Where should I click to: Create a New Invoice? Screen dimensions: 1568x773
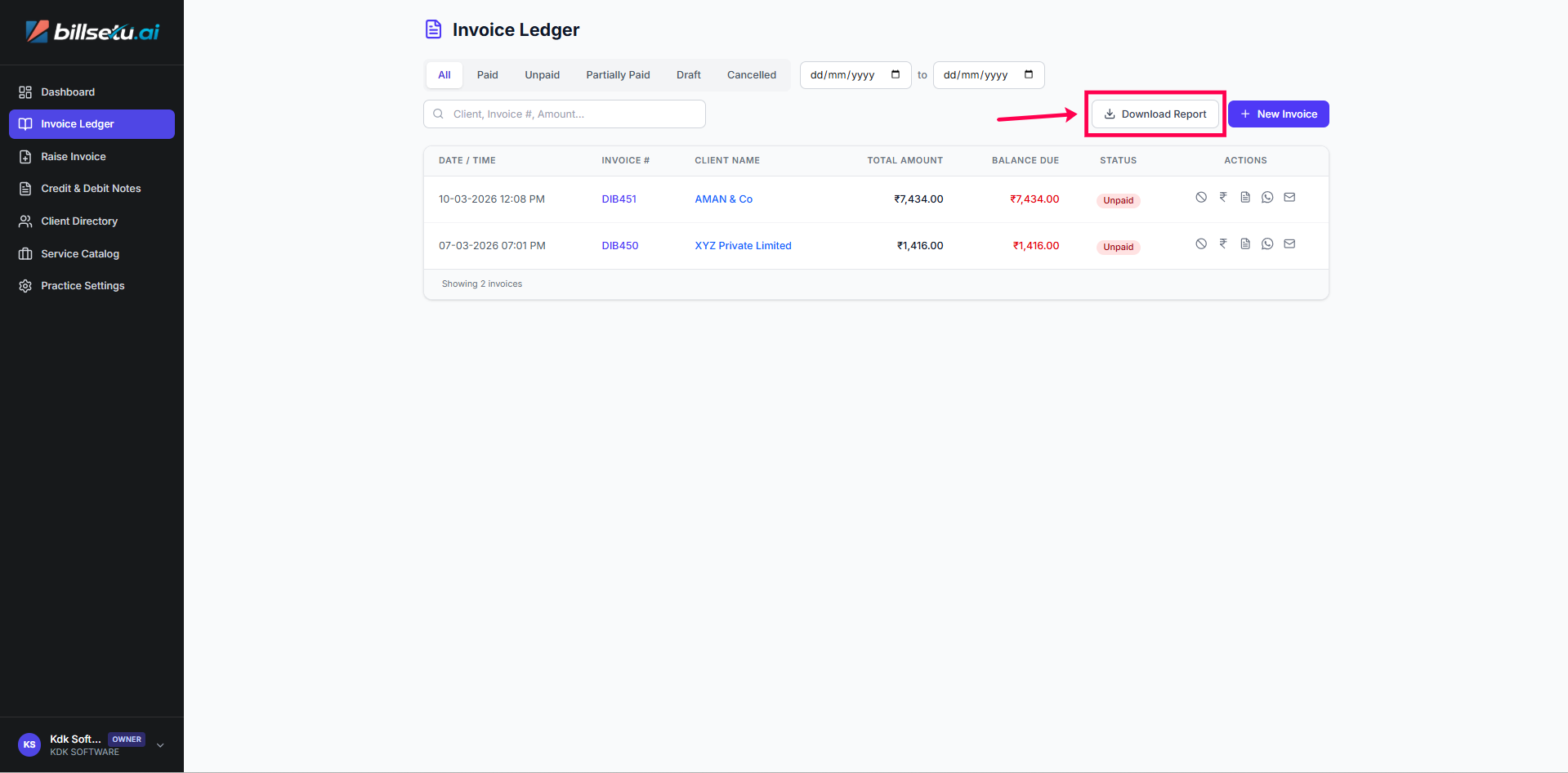click(x=1278, y=114)
